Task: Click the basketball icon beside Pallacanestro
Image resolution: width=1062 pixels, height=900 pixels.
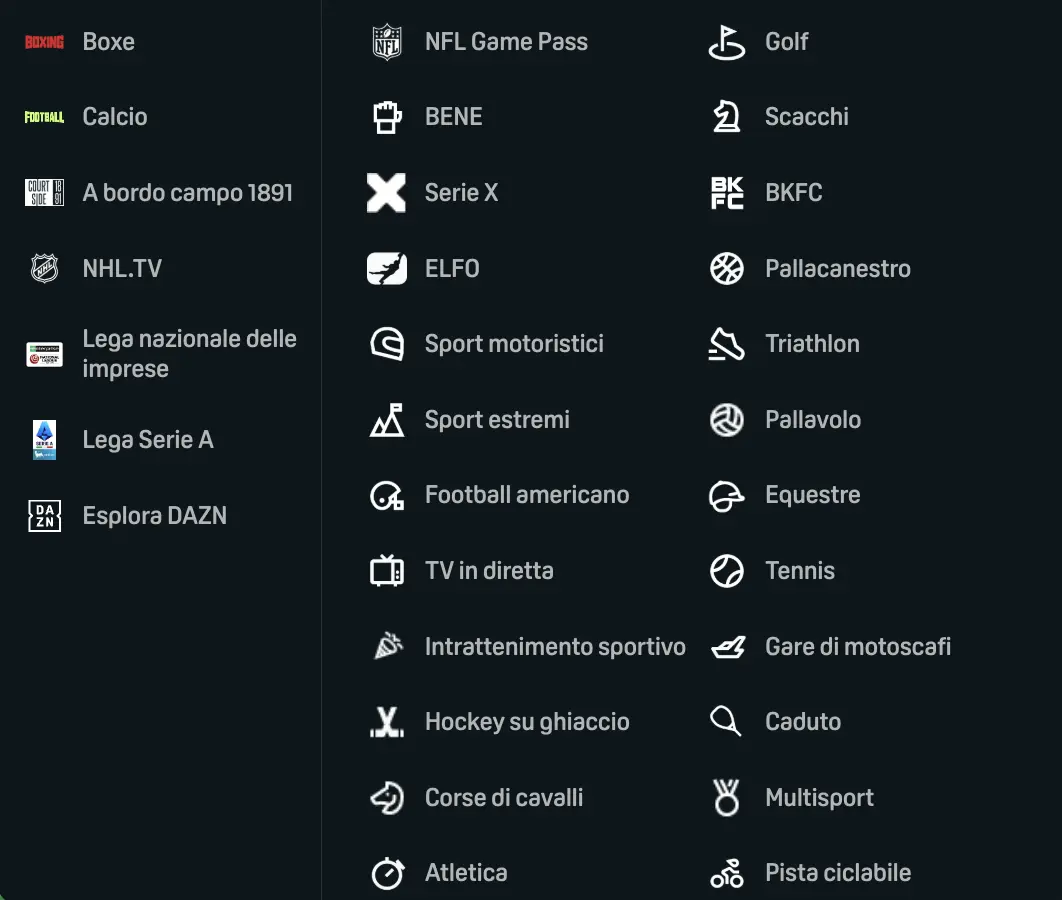Action: (727, 269)
